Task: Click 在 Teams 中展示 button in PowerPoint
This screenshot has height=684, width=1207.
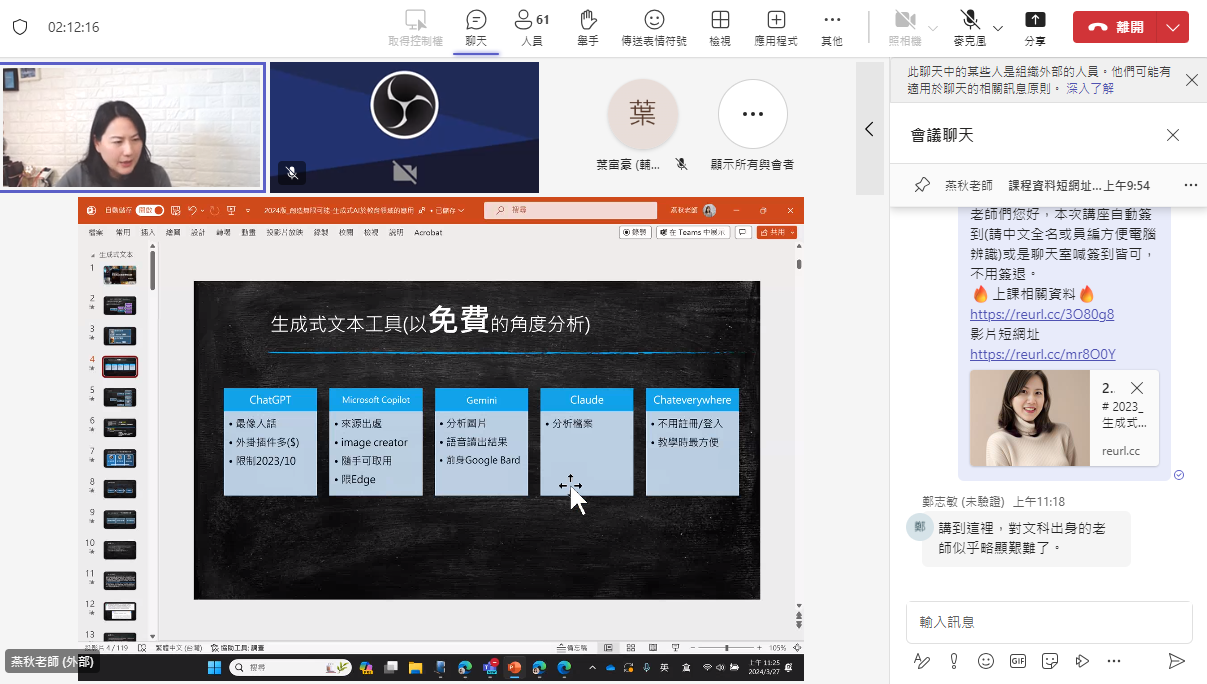Action: click(x=691, y=232)
